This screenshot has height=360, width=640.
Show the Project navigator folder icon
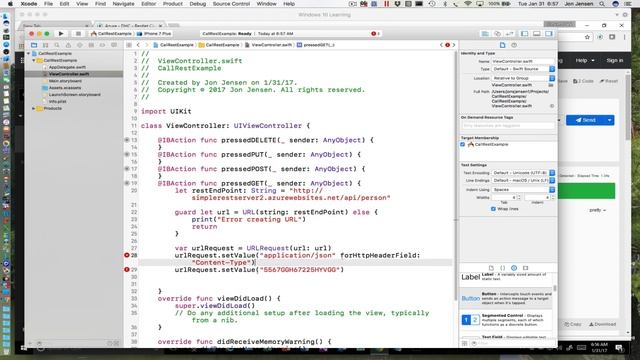click(34, 45)
